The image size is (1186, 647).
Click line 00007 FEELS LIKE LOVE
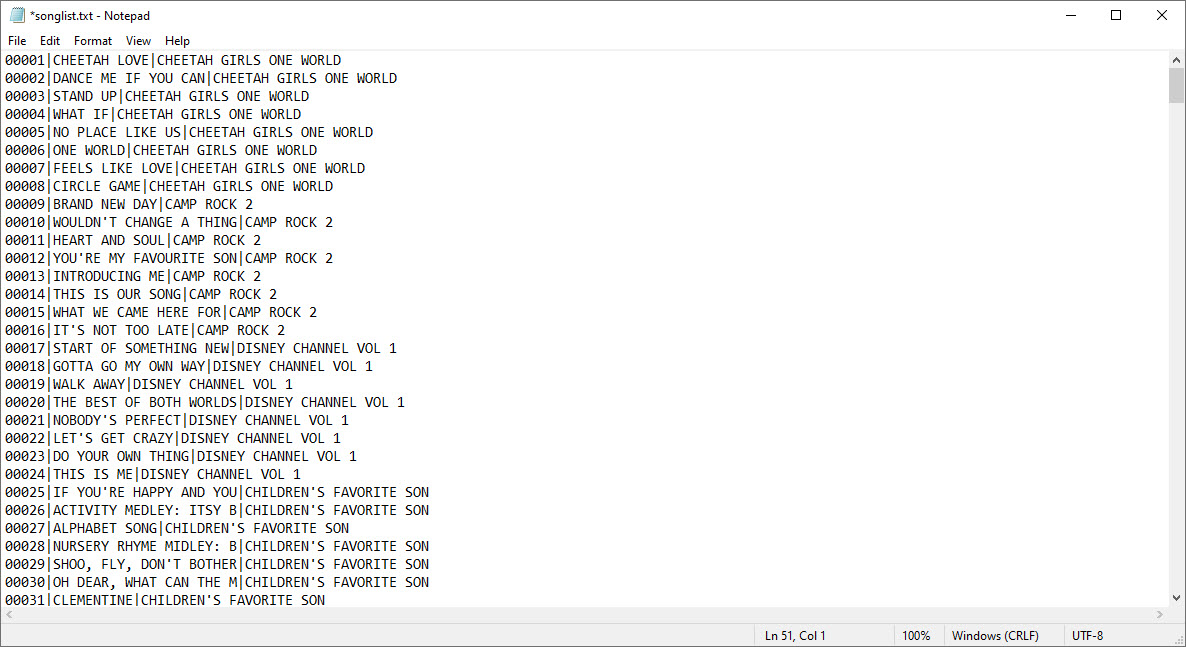pyautogui.click(x=185, y=168)
